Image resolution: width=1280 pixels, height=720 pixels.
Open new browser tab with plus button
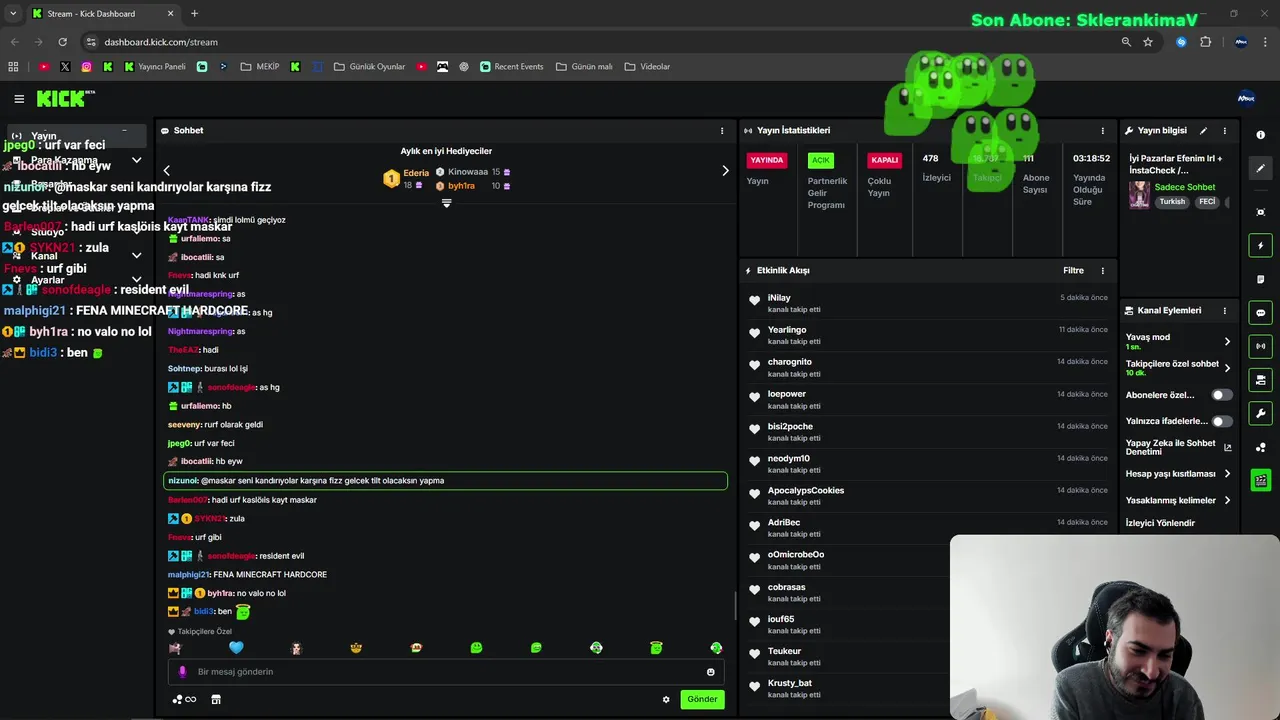point(194,14)
